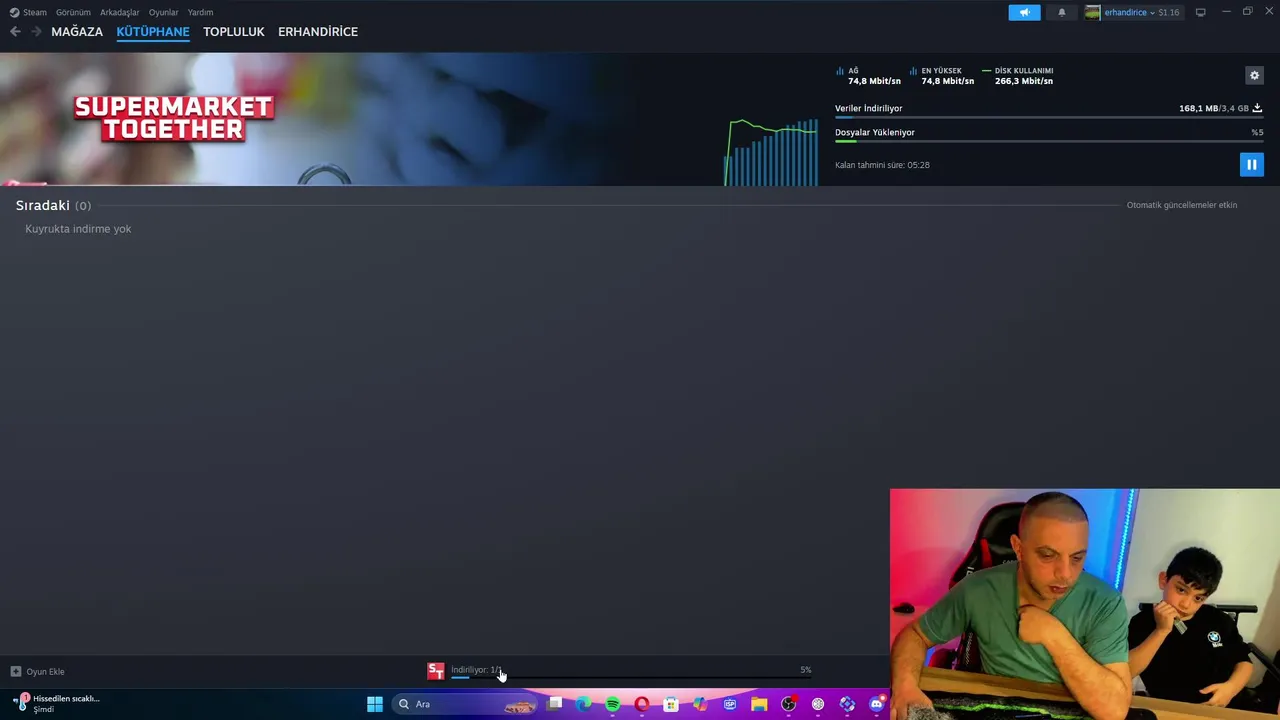Click the network speed graph
Viewport: 1280px width, 720px height.
(771, 152)
